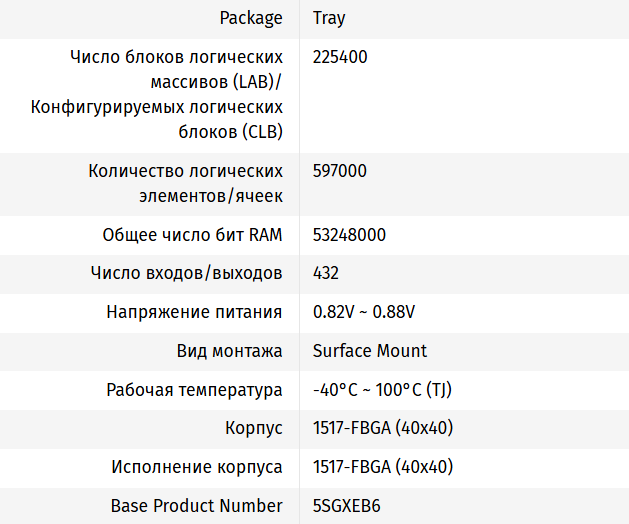Viewport: 629px width, 524px height.
Task: Click the "Вид монтажа" label
Action: (229, 351)
